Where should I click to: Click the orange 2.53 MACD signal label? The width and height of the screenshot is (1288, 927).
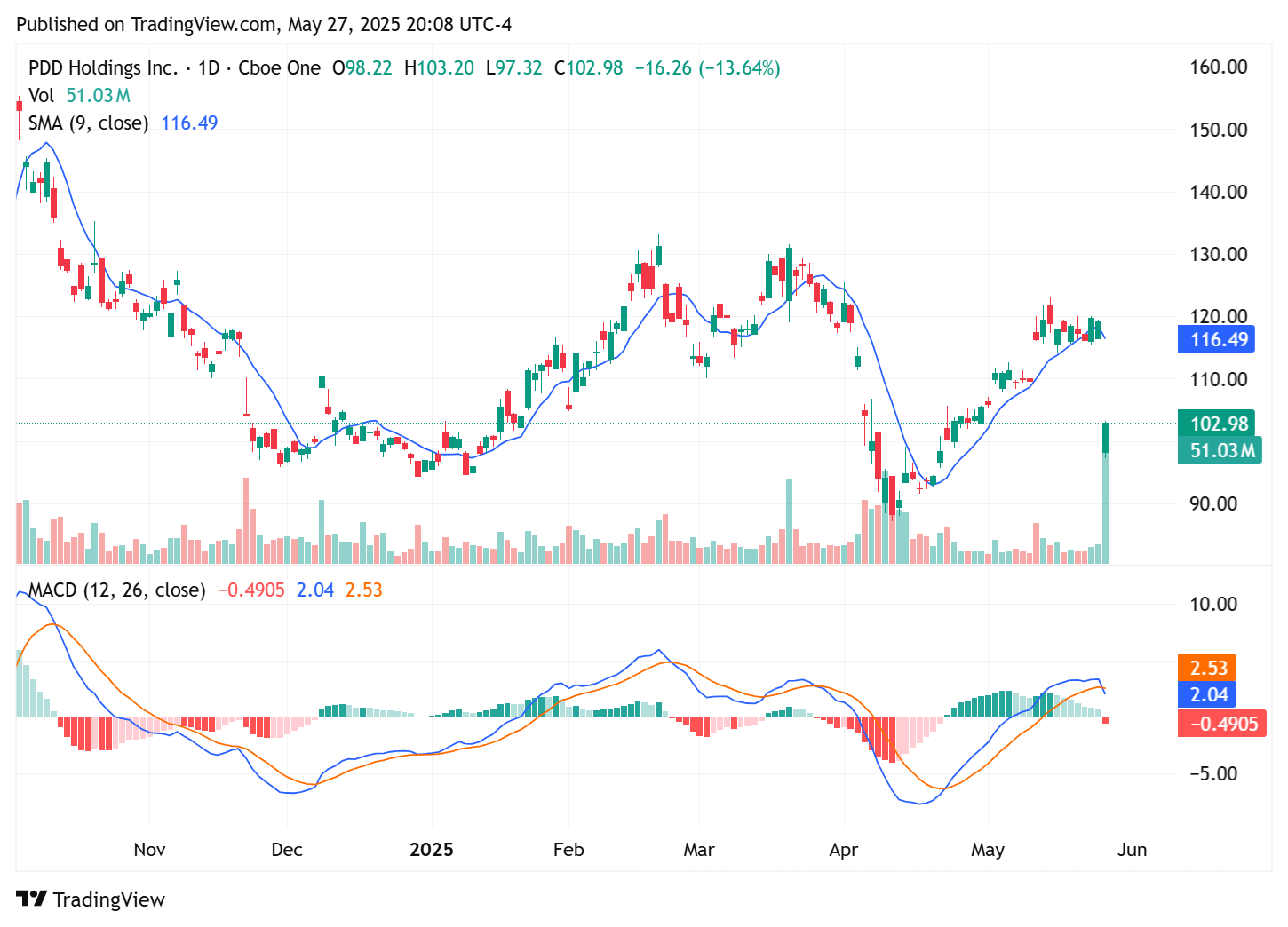(1207, 667)
